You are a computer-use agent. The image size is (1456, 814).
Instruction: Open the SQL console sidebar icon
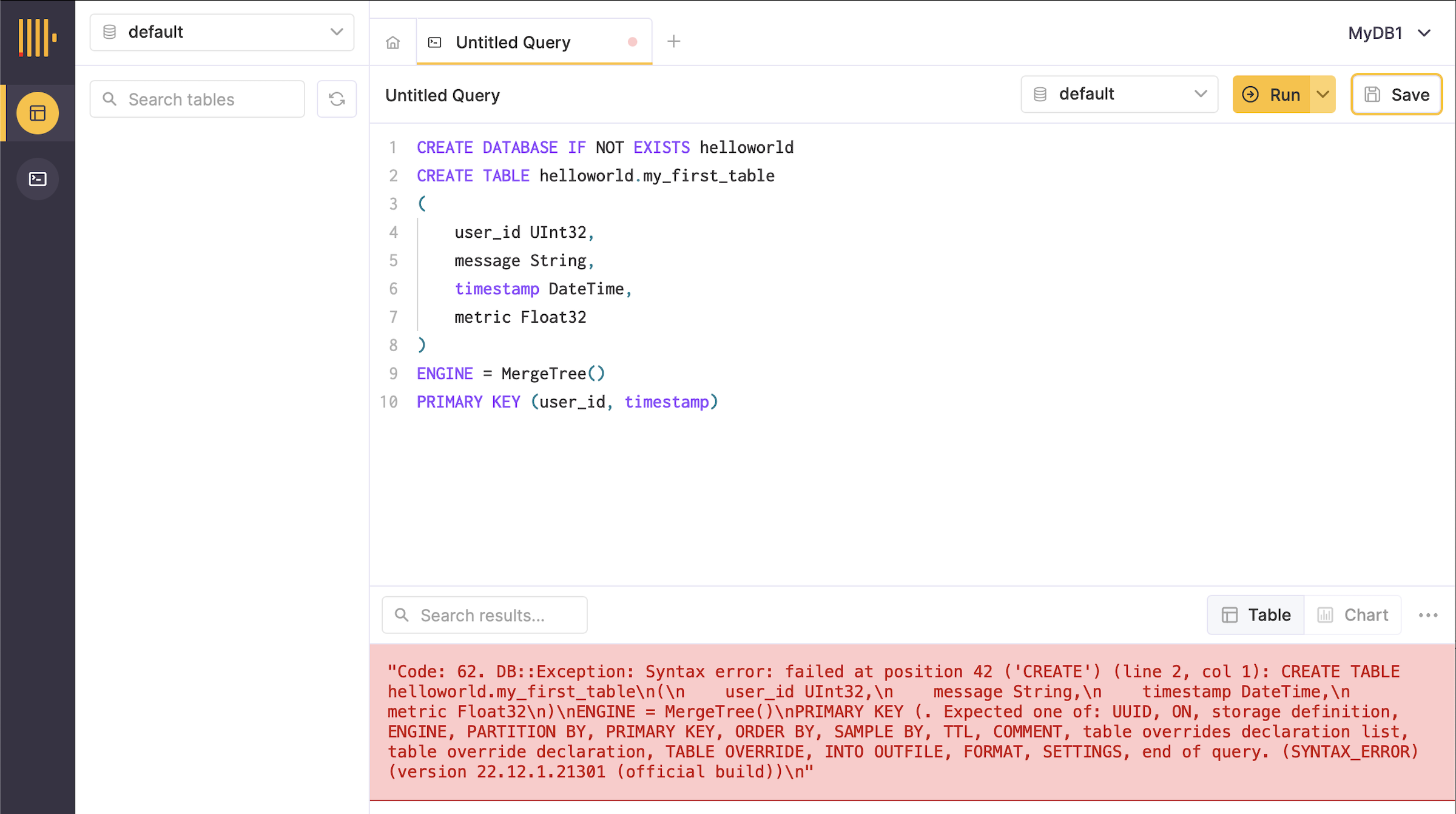[x=38, y=179]
